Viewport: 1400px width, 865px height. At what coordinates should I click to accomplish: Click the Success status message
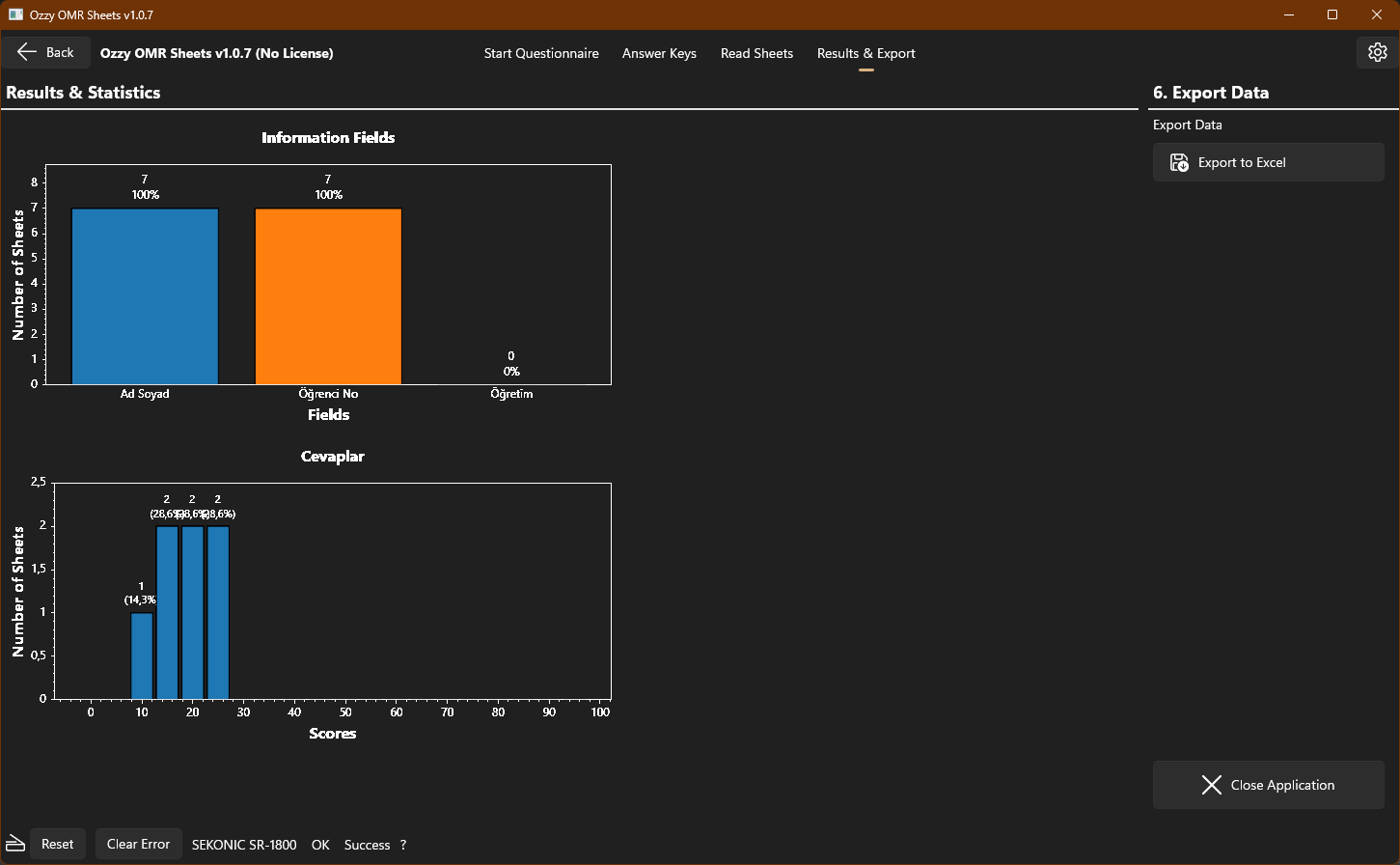[366, 845]
